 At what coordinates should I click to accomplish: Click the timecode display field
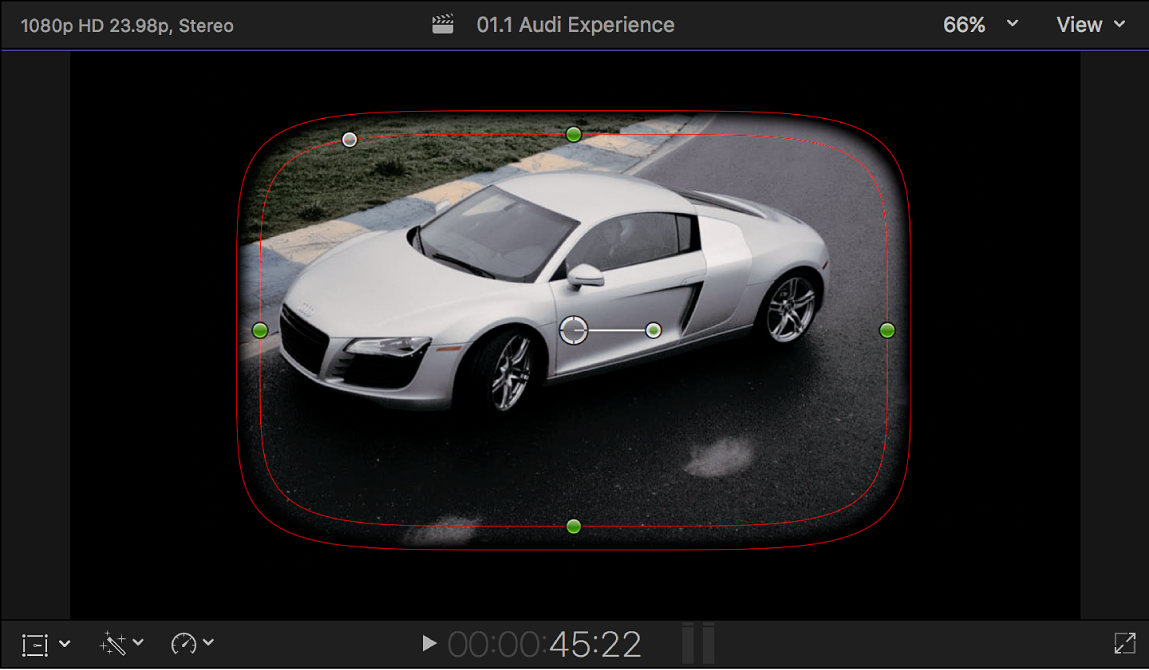point(580,643)
